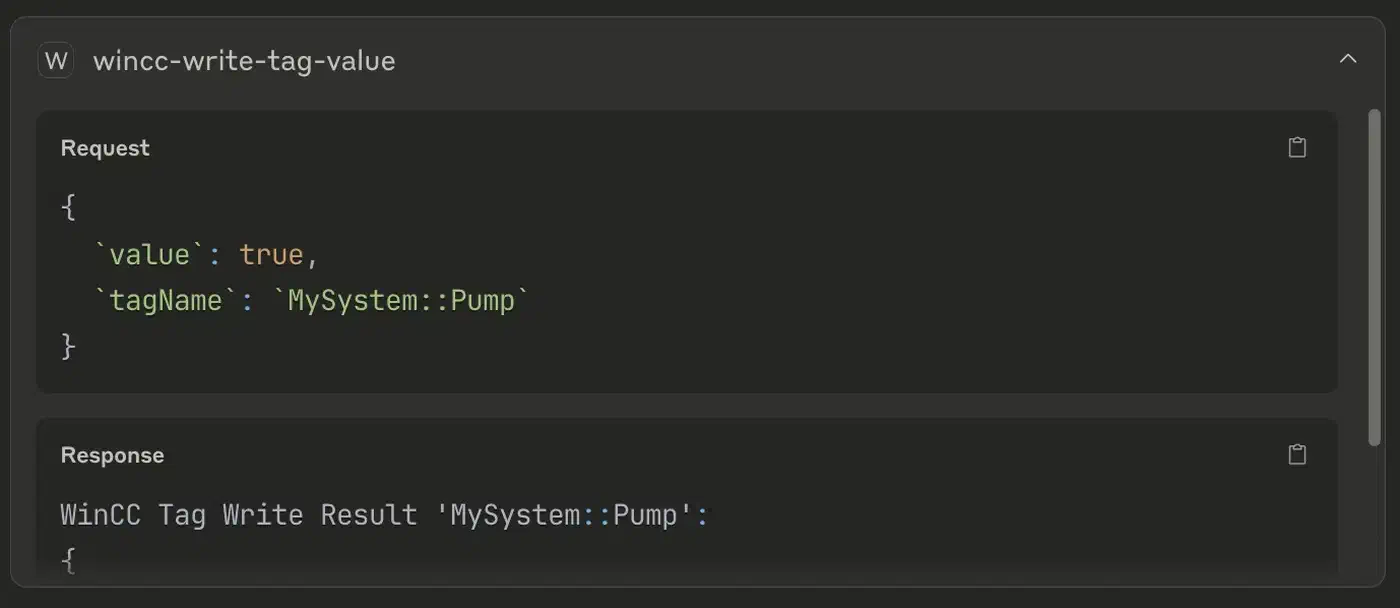1400x608 pixels.
Task: Click the Response section heading
Action: point(112,455)
